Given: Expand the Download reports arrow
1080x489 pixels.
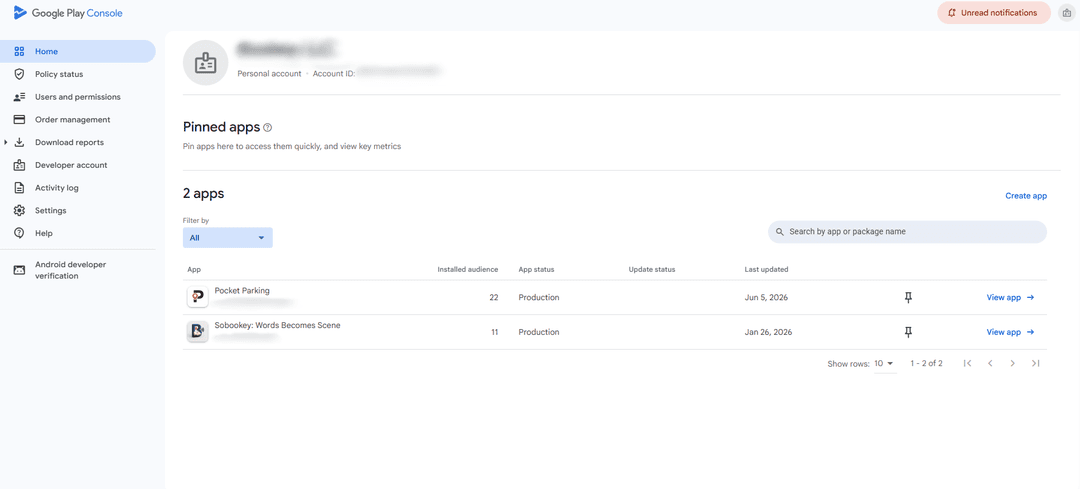Looking at the screenshot, I should 6,143.
